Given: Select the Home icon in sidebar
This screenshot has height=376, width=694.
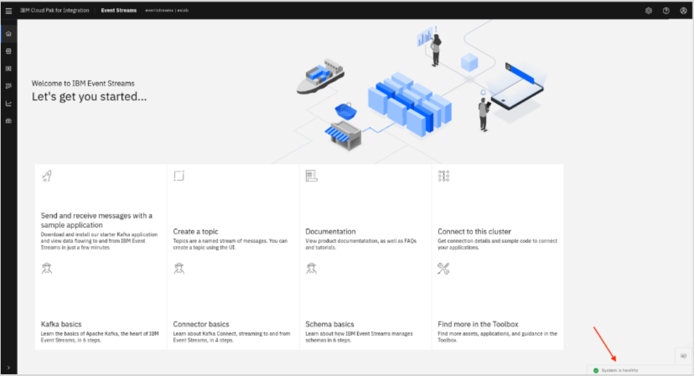Looking at the screenshot, I should pyautogui.click(x=8, y=34).
